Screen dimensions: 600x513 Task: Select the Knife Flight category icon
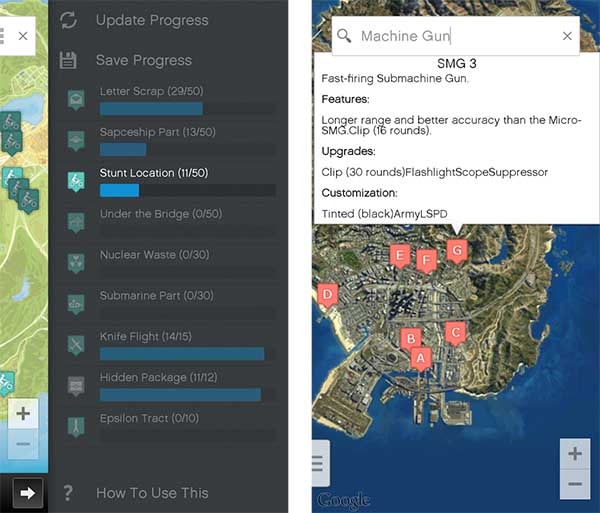(76, 344)
